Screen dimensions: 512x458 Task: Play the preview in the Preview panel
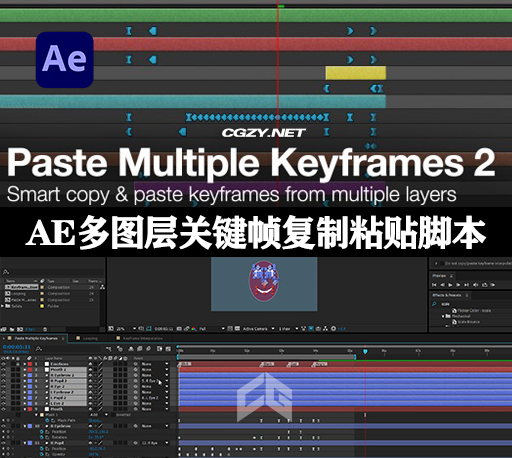coord(451,285)
